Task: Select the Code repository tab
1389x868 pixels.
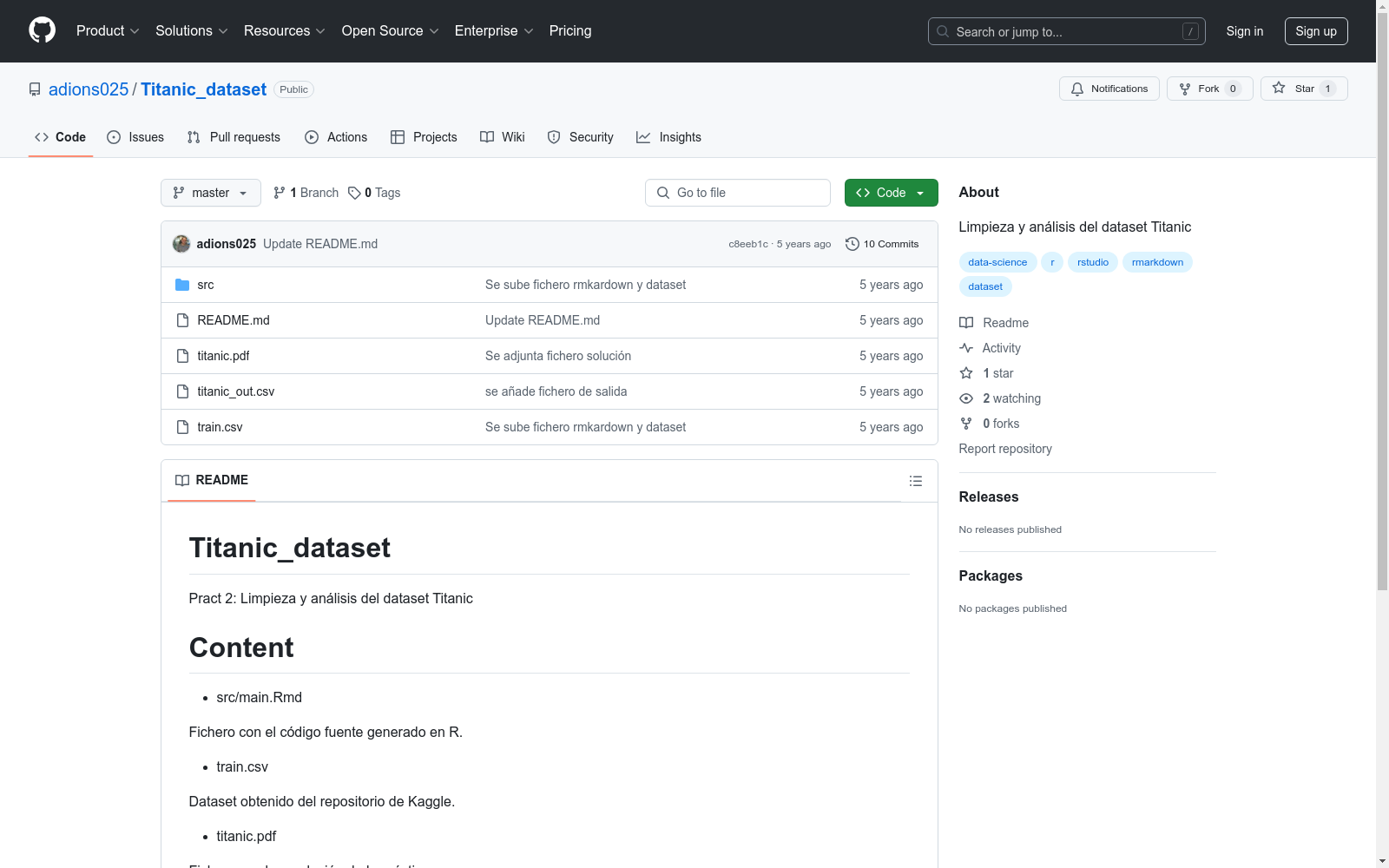Action: point(61,137)
